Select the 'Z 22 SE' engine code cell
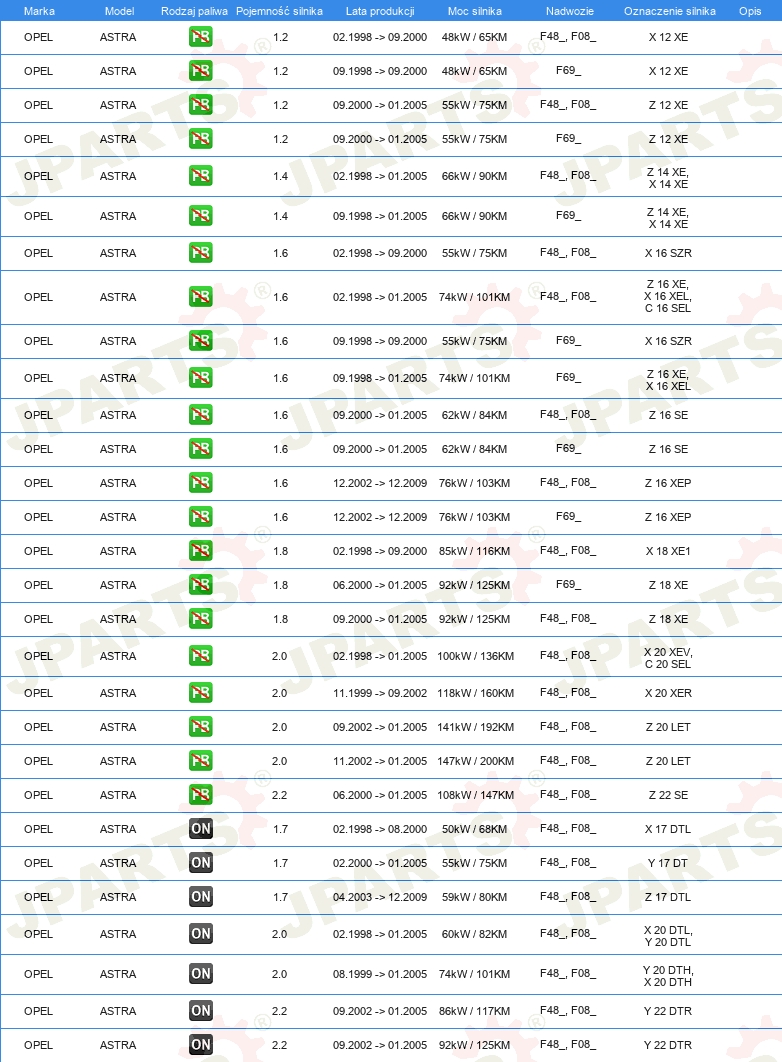782x1062 pixels. click(x=668, y=795)
